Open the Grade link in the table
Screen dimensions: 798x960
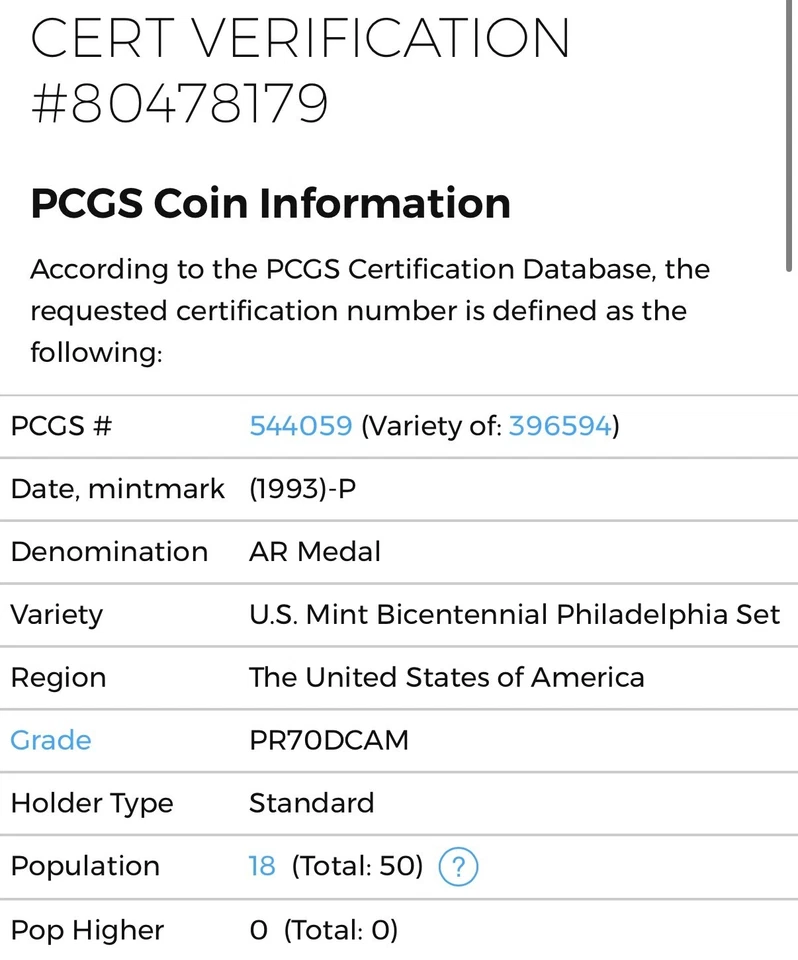50,740
